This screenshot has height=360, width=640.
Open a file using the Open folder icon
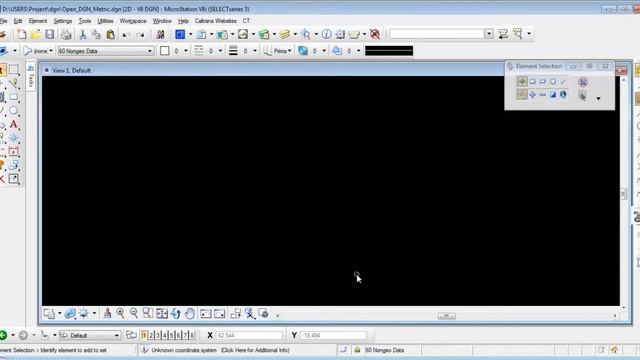(36, 34)
